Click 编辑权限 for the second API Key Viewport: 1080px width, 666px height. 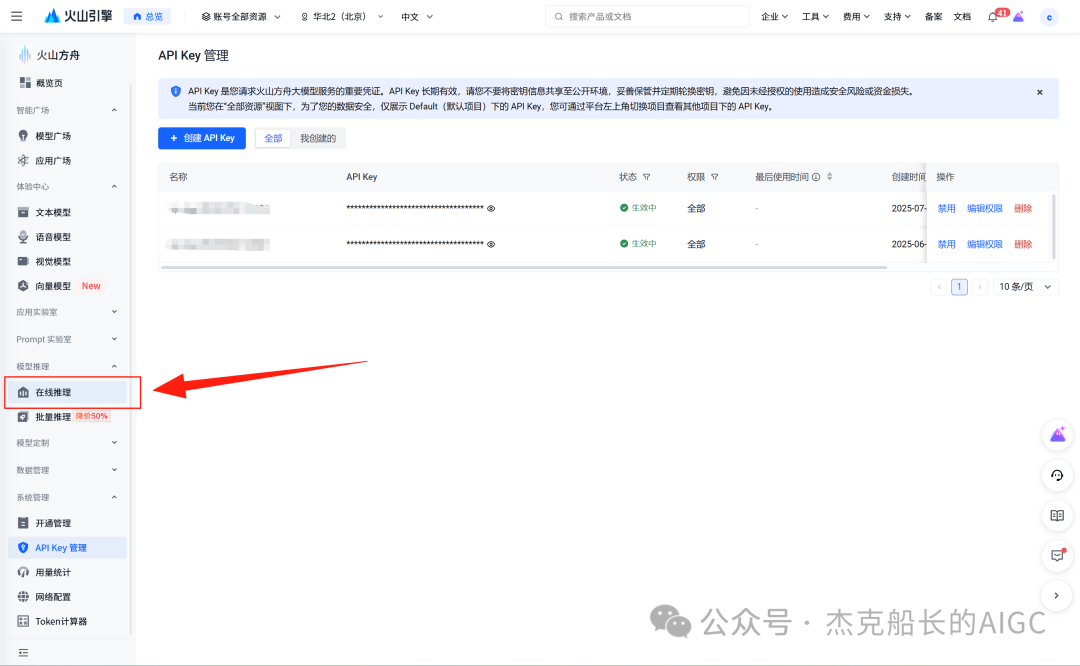[985, 244]
